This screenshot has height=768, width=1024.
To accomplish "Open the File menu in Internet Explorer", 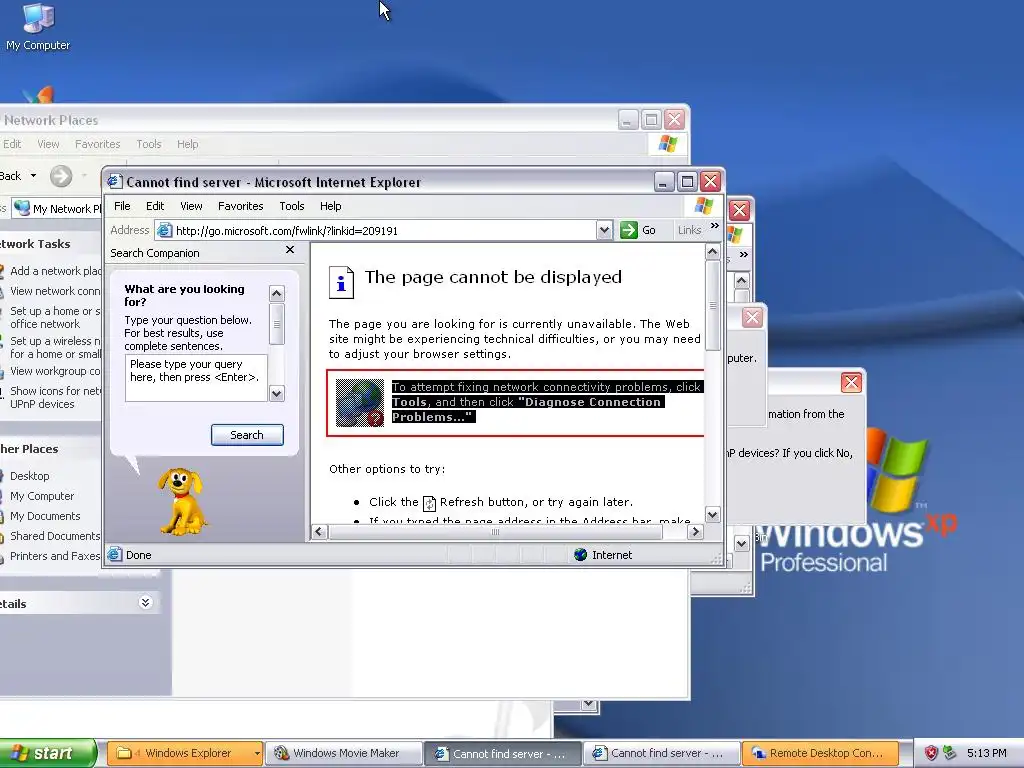I will pos(122,206).
